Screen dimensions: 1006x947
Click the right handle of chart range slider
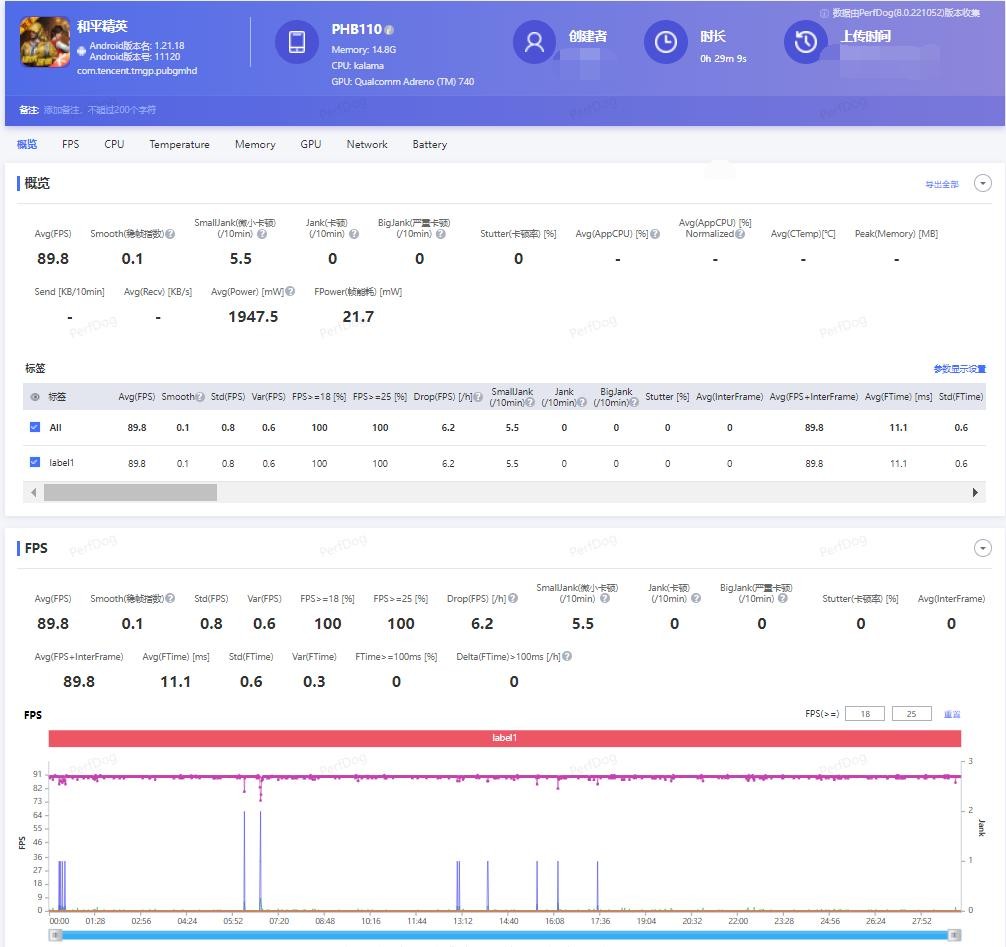(955, 935)
